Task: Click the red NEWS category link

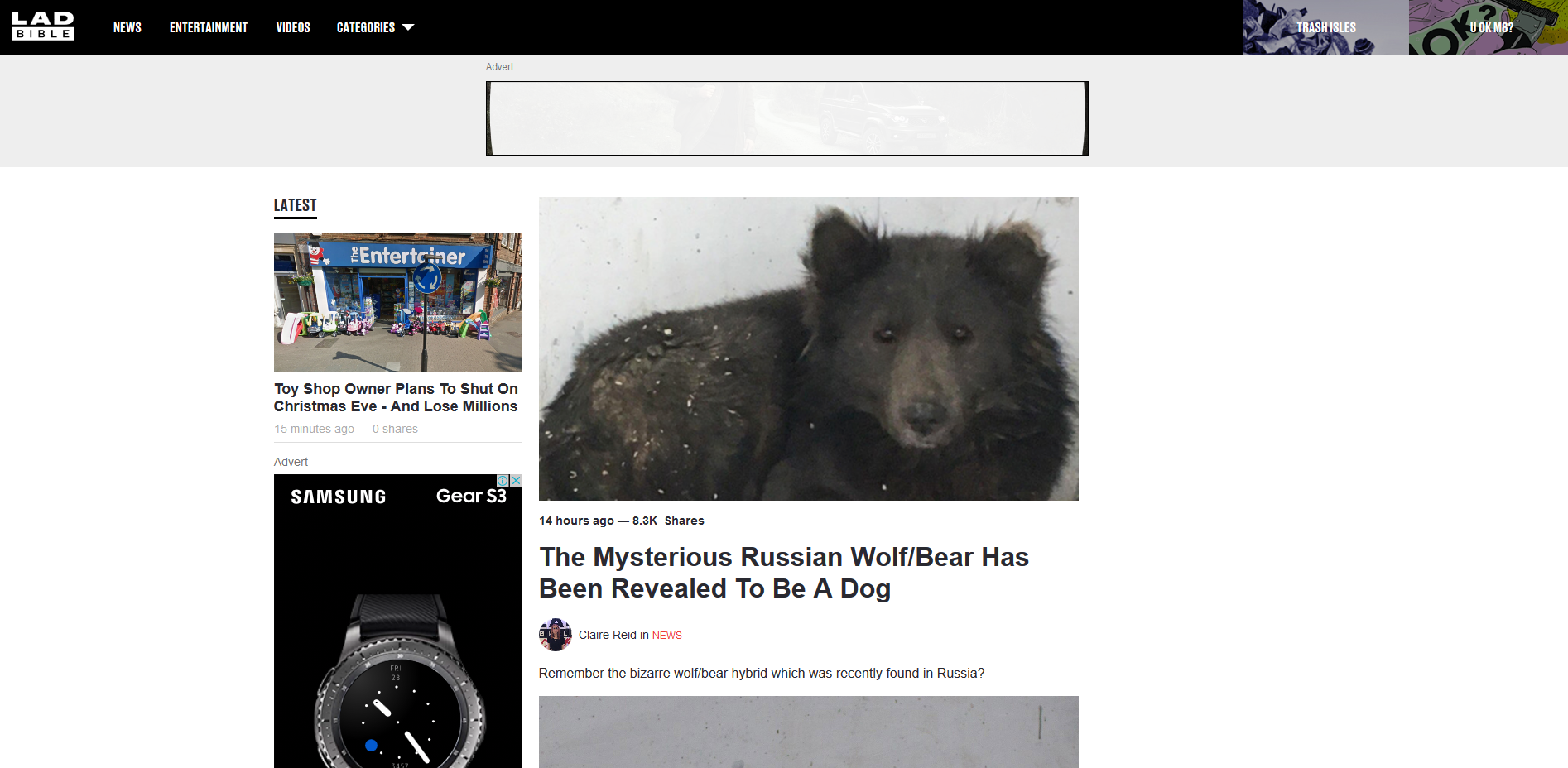Action: pyautogui.click(x=666, y=636)
